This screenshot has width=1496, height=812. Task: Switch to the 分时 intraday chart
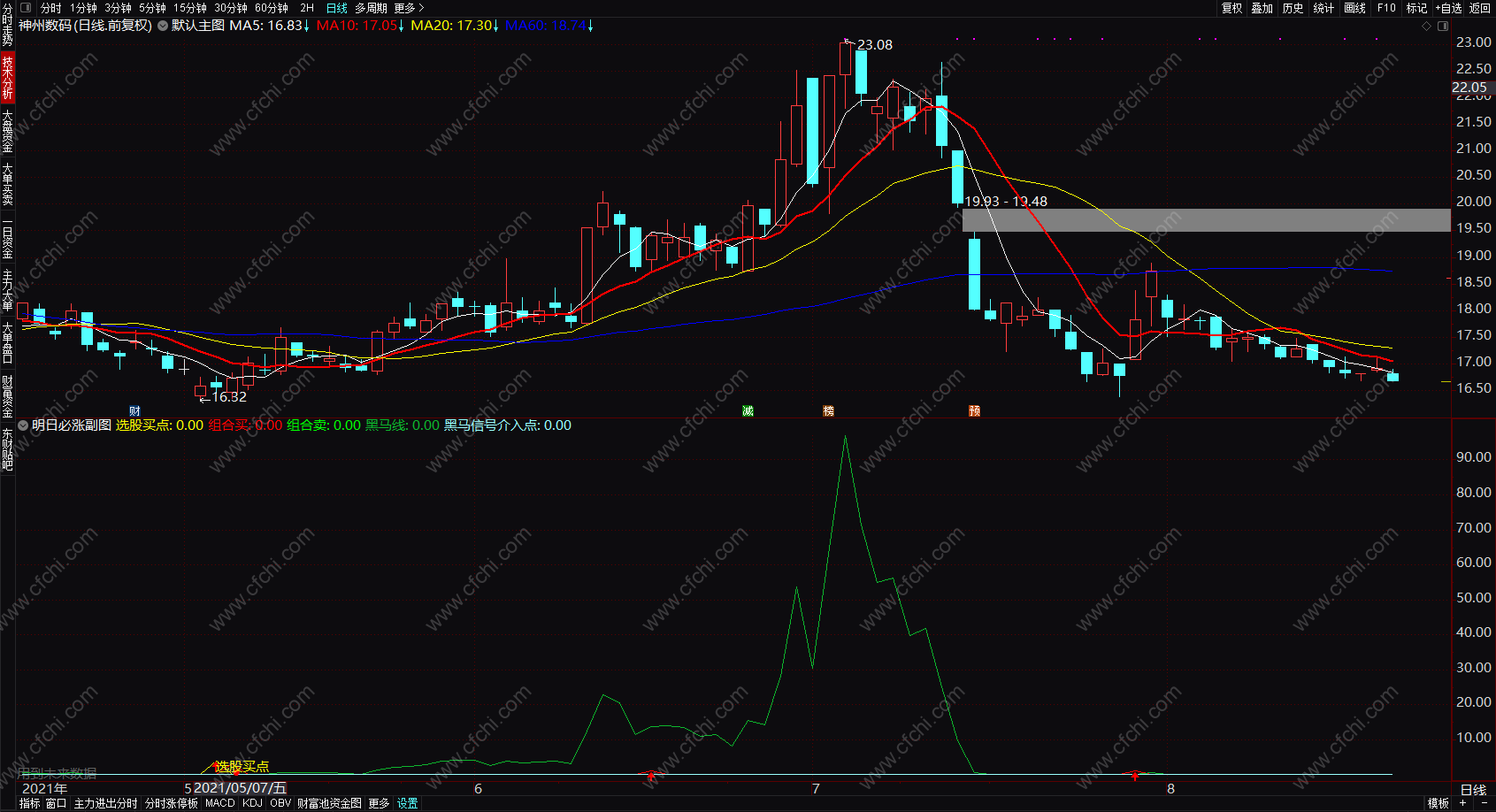[x=51, y=8]
